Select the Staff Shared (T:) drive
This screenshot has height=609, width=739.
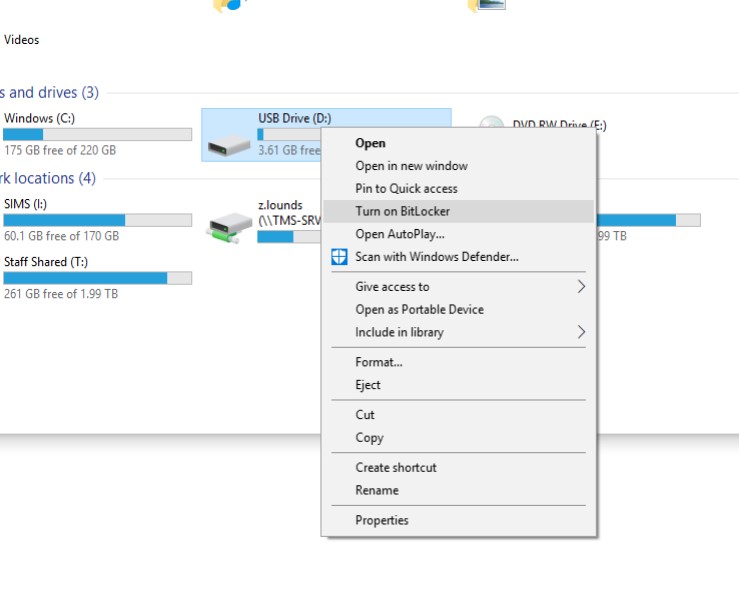46,262
